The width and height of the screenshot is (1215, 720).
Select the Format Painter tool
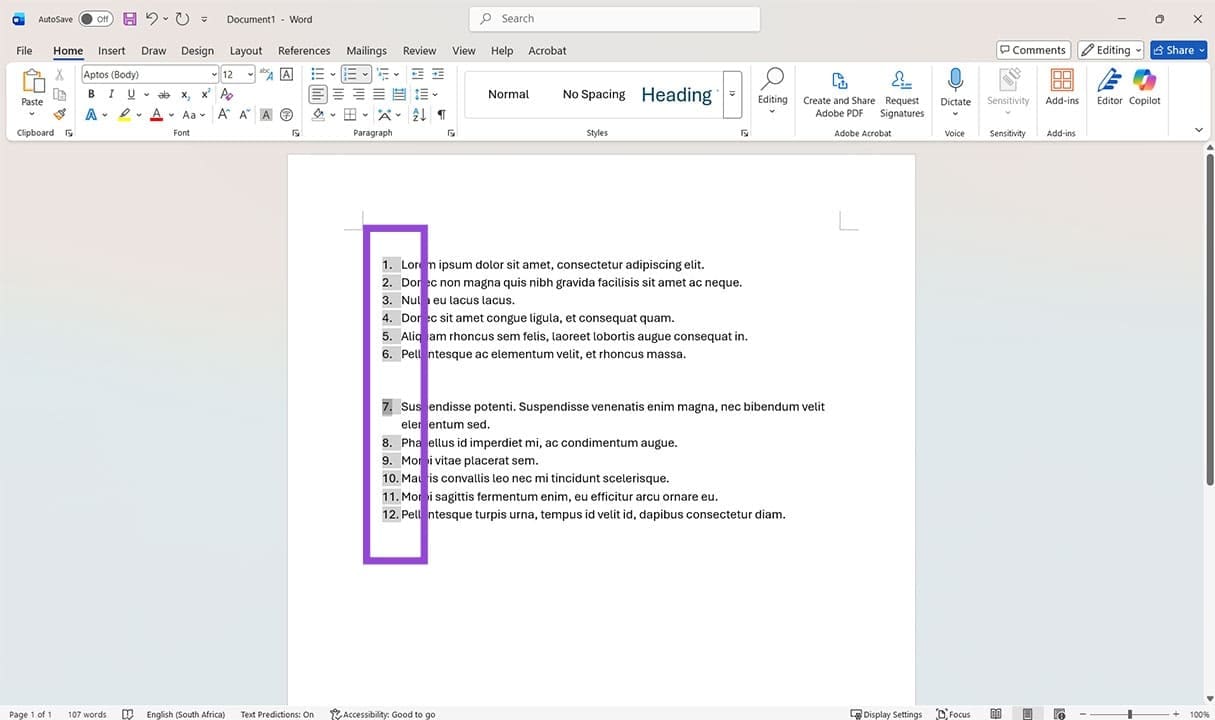coord(59,114)
